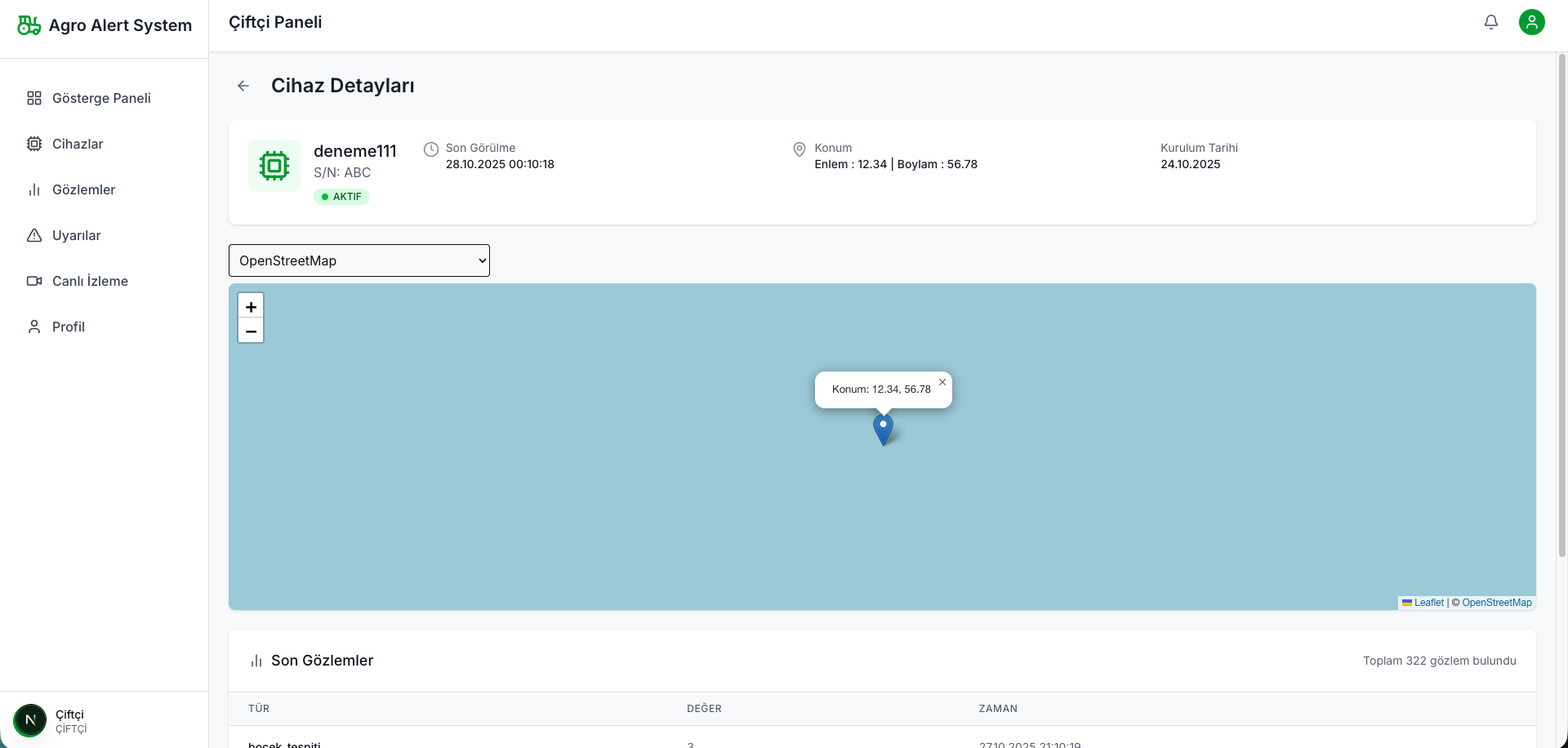Click the Cihaz Detayları heading
The image size is (1568, 748).
343,86
